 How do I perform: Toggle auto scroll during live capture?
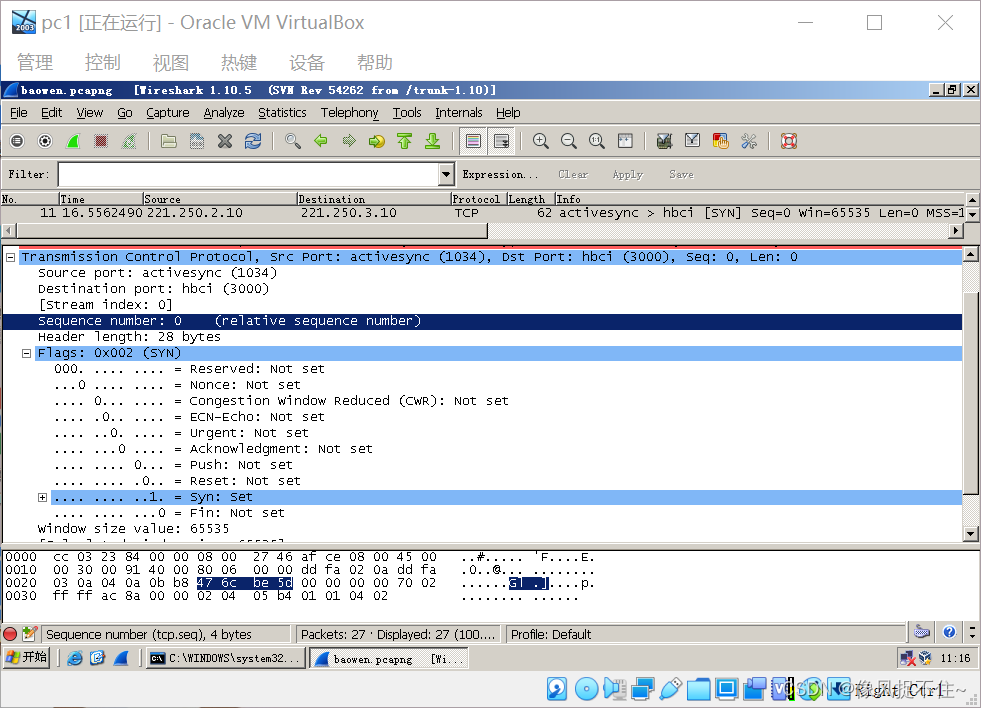pyautogui.click(x=502, y=141)
